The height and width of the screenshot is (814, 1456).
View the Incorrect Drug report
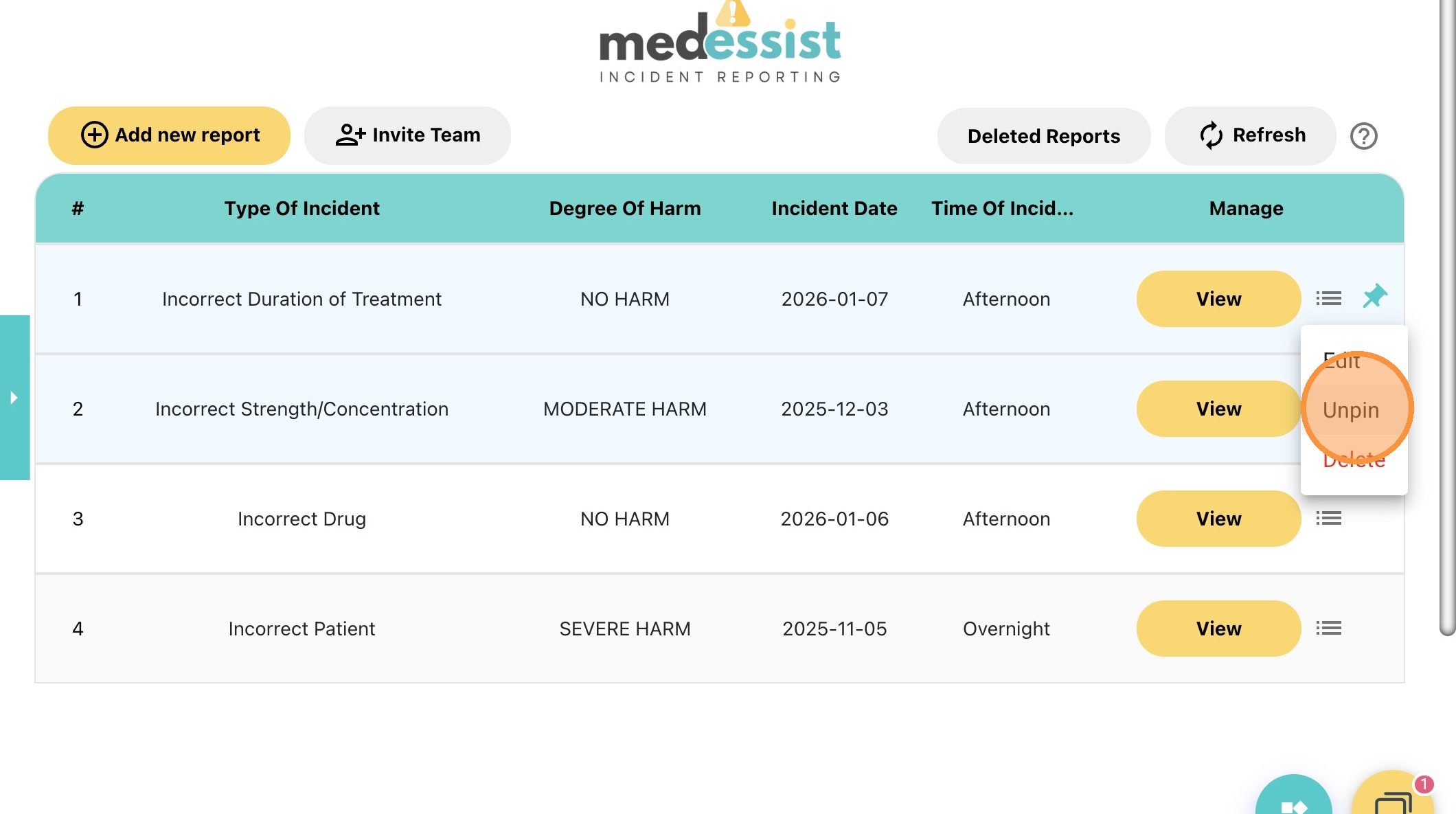coord(1218,519)
